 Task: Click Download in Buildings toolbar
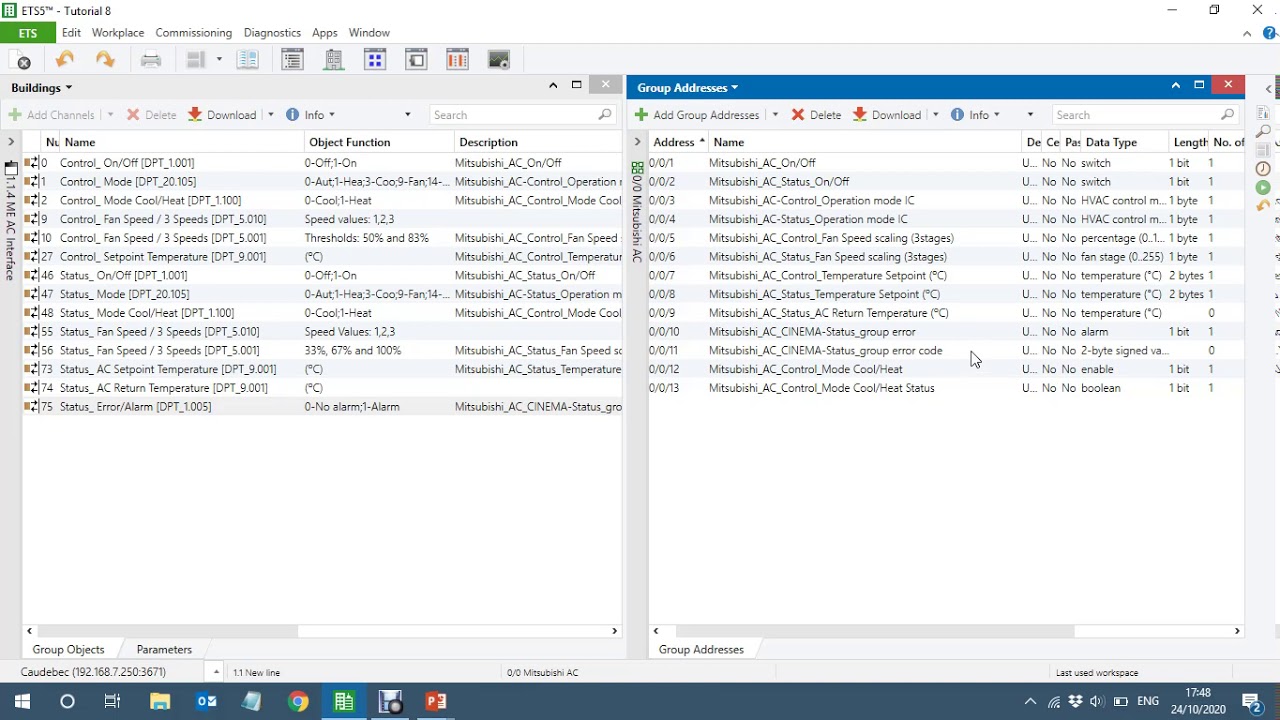pos(222,115)
